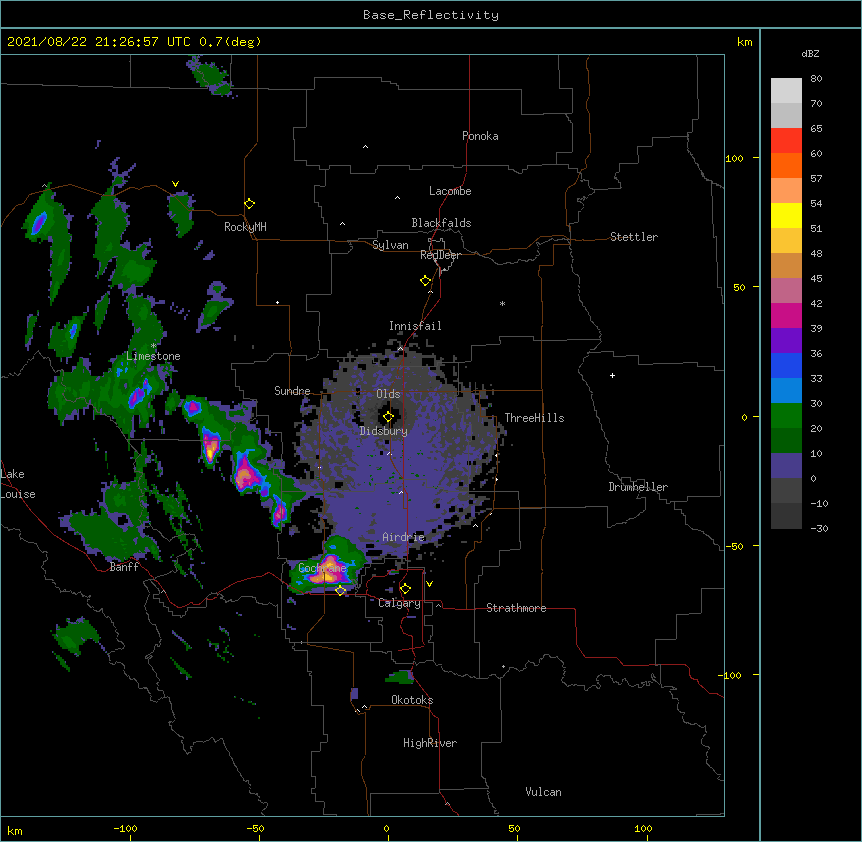Click the Base_Reflectivity title
The width and height of the screenshot is (862, 842).
[431, 15]
